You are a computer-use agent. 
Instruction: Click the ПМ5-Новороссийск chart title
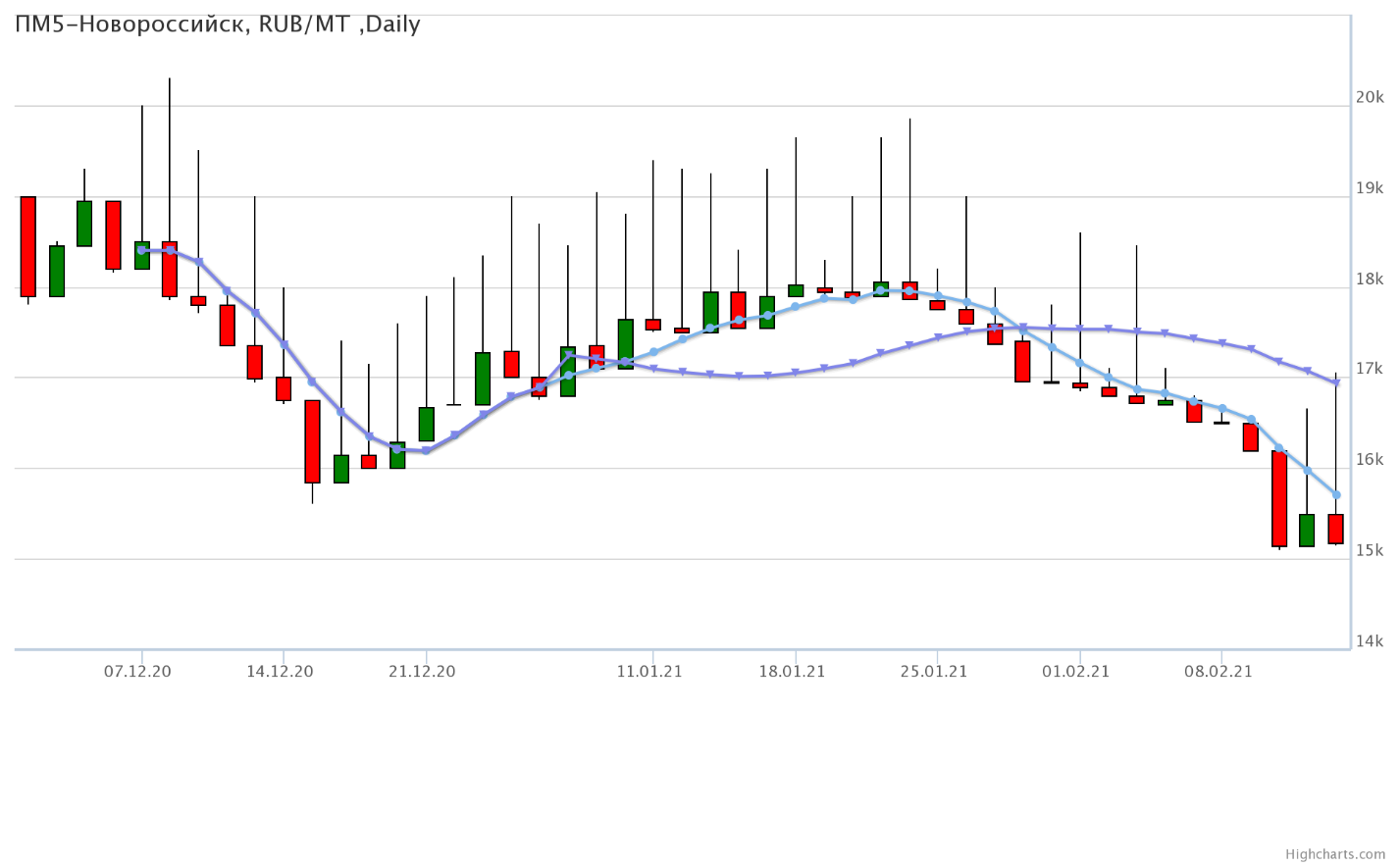click(x=217, y=25)
